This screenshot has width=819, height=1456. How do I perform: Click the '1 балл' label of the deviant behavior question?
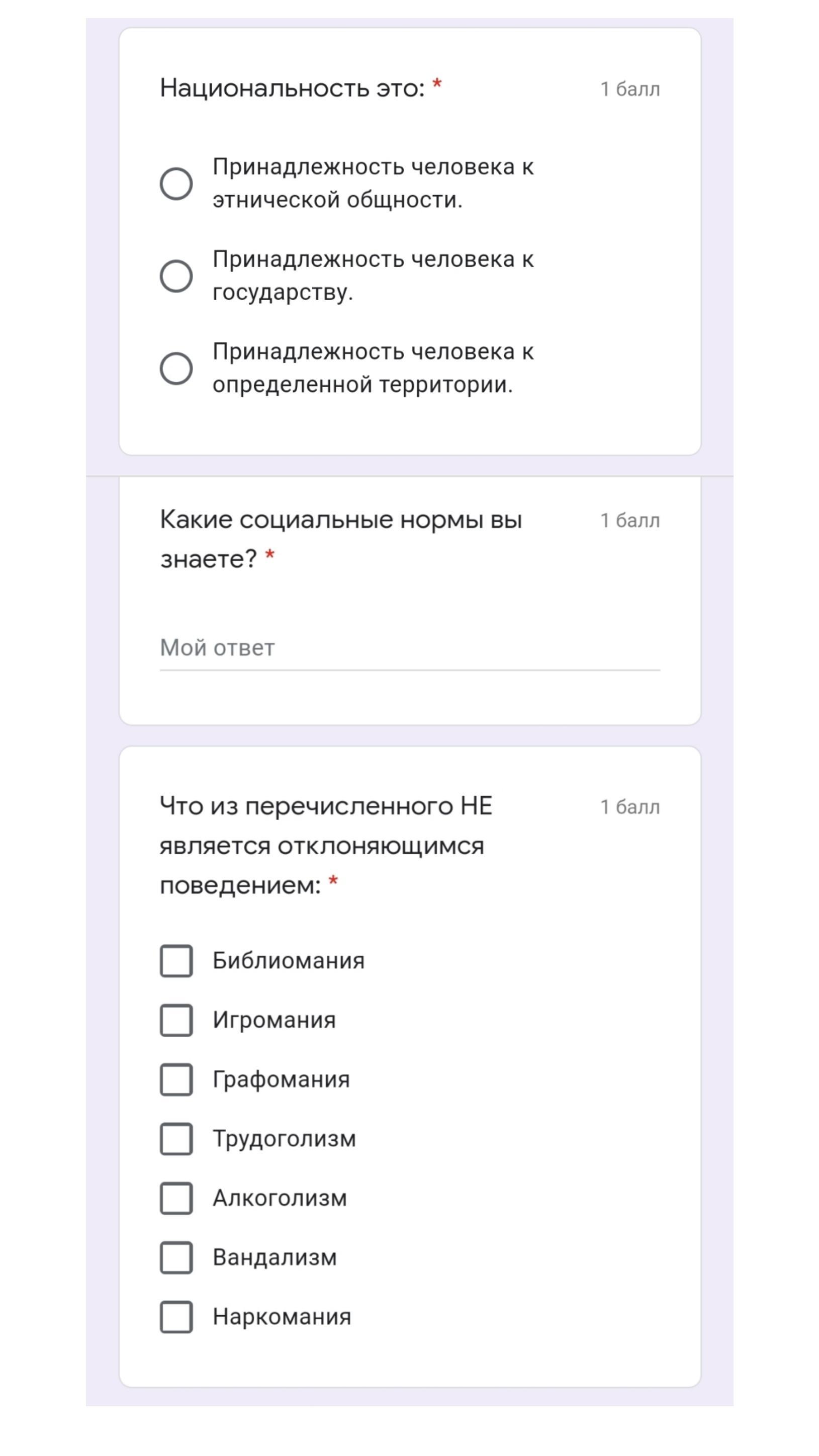(629, 807)
